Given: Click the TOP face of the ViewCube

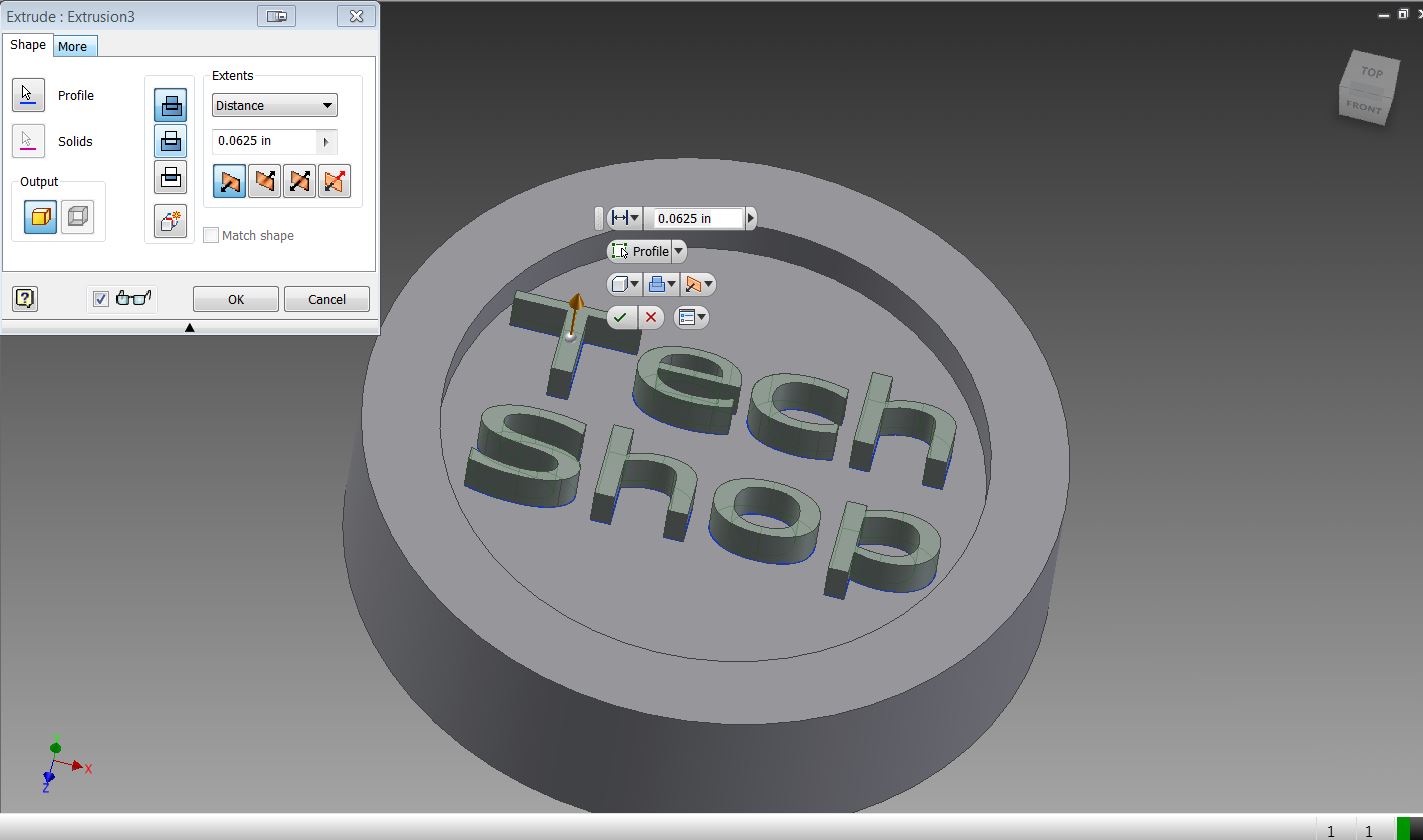Looking at the screenshot, I should (x=1371, y=72).
